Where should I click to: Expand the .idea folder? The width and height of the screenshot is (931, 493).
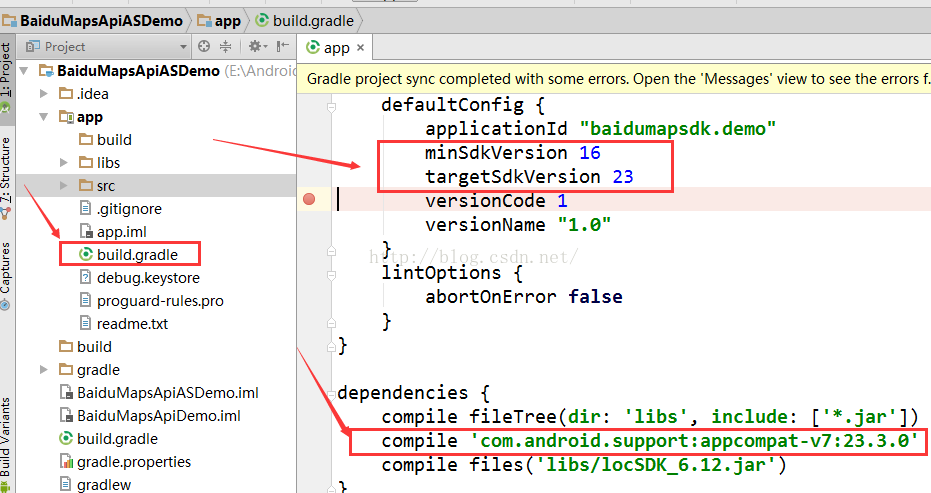pyautogui.click(x=43, y=93)
